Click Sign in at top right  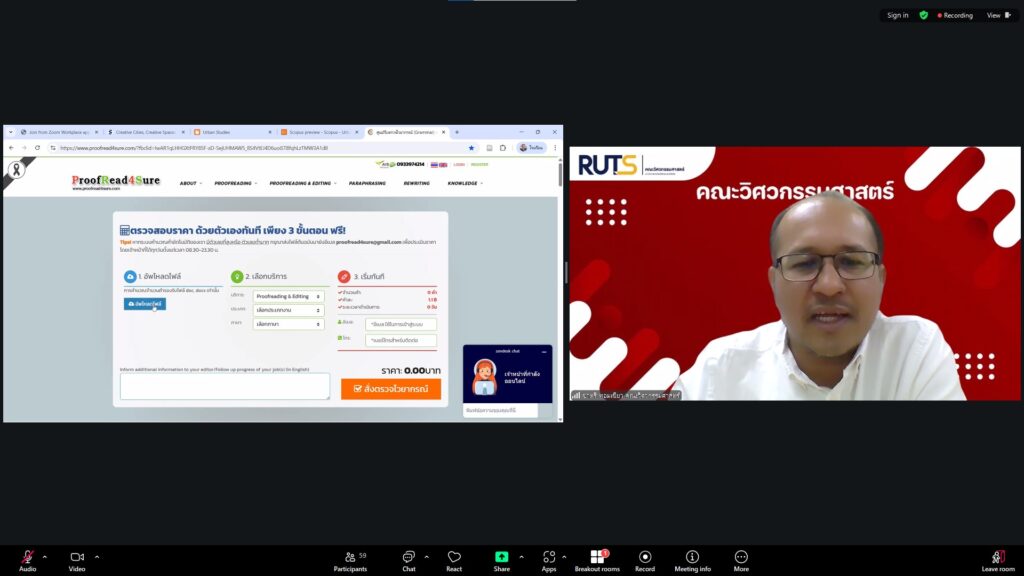[x=897, y=15]
